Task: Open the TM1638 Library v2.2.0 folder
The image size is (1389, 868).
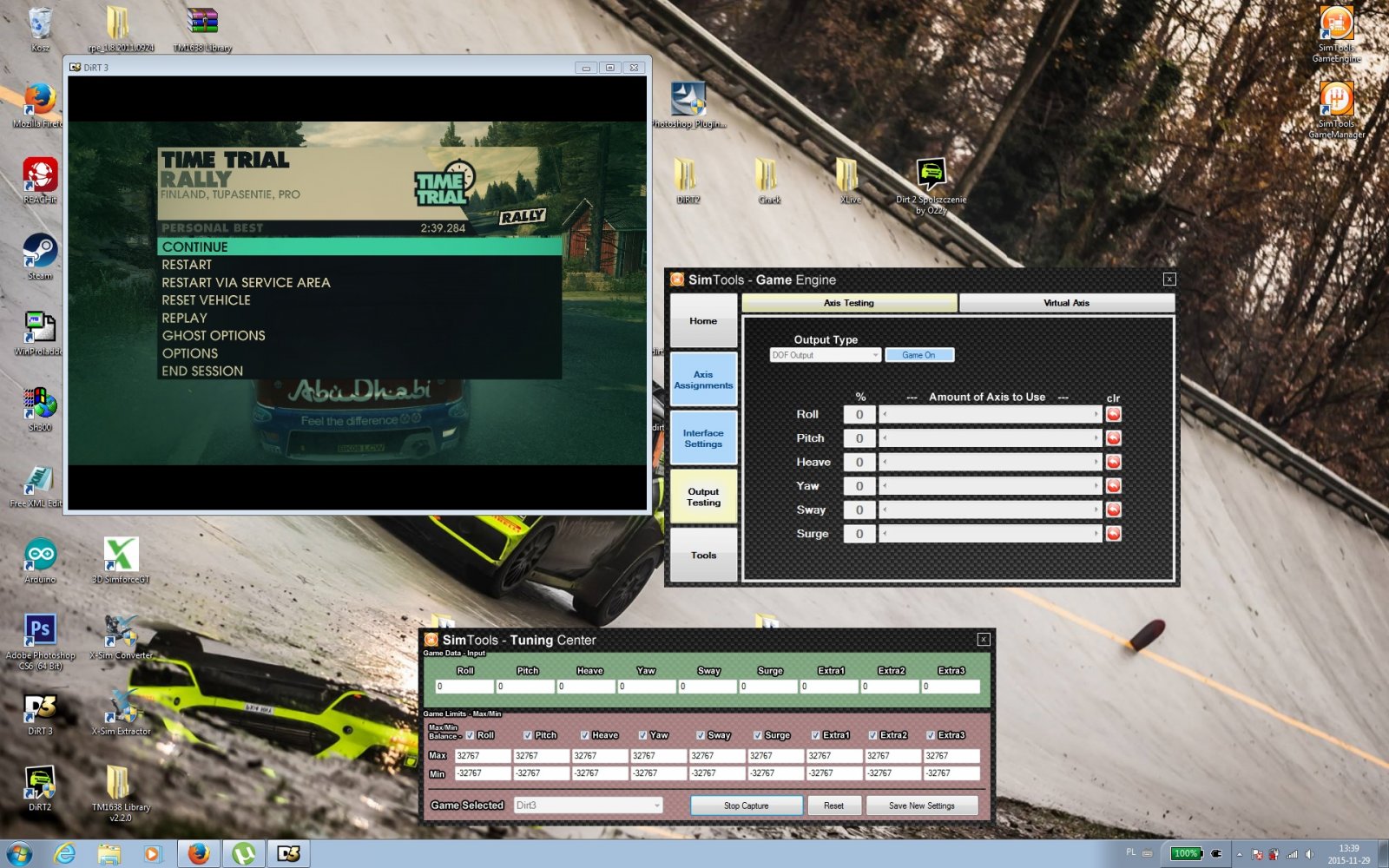Action: (x=121, y=794)
